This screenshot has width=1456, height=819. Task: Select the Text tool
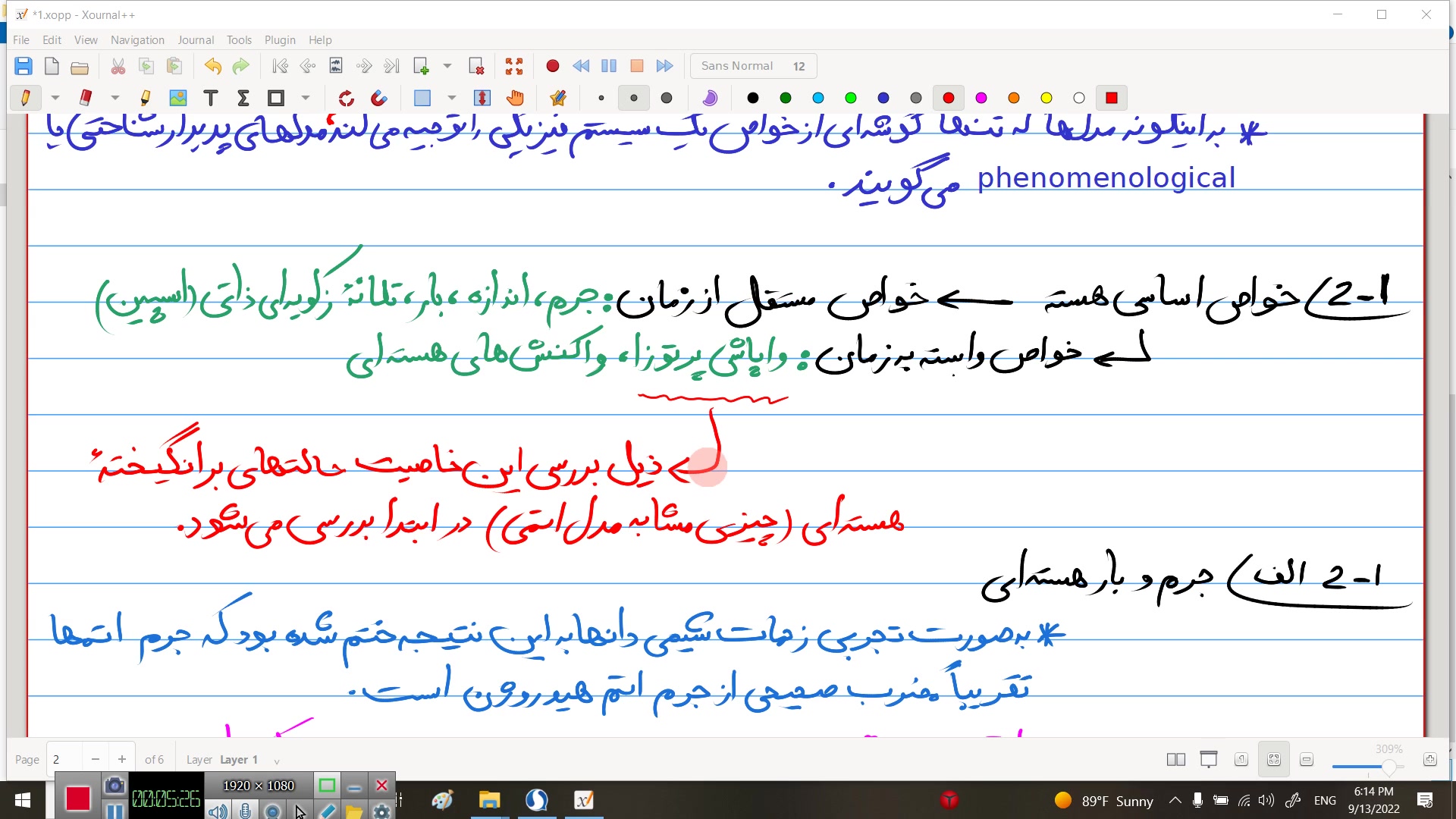pos(211,98)
